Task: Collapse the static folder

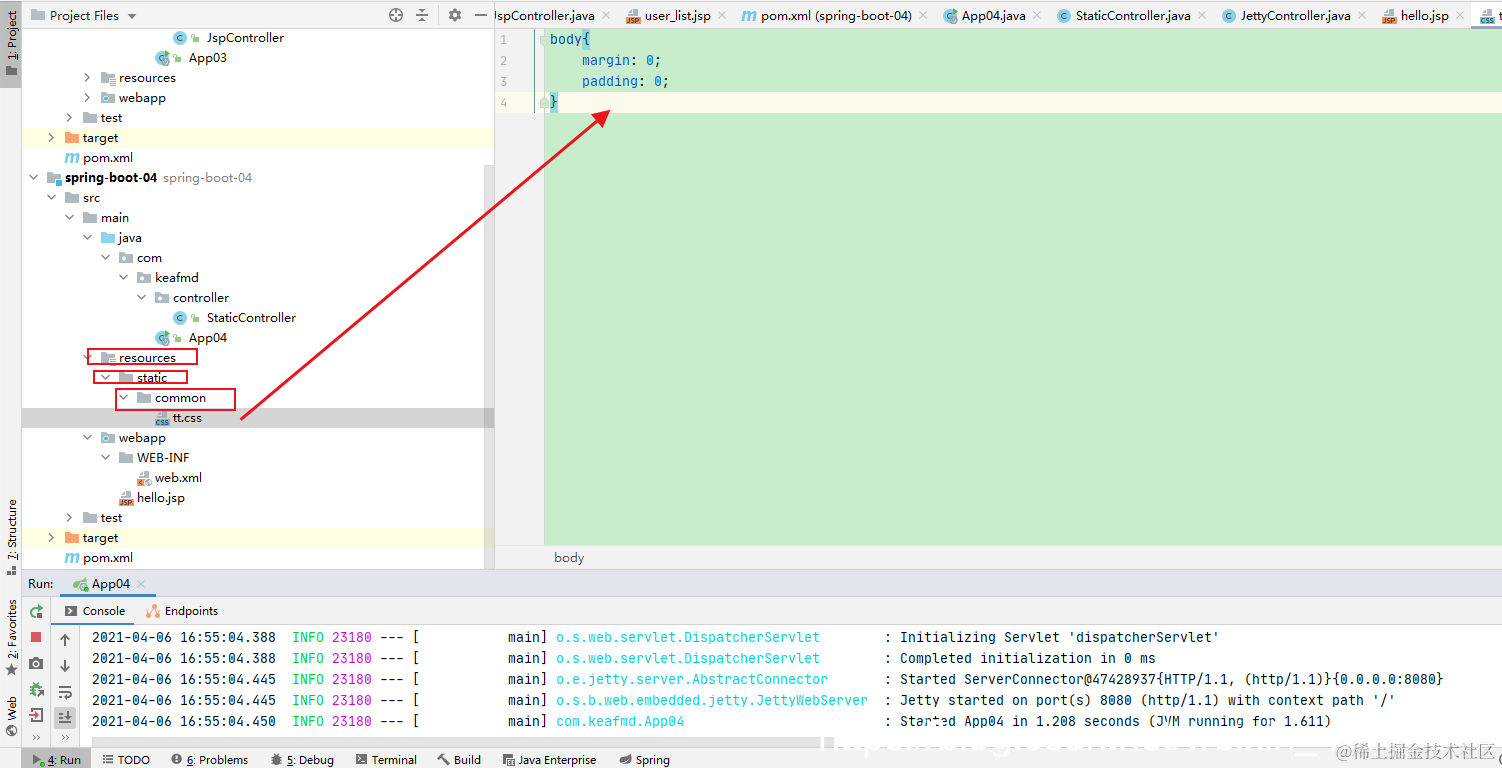Action: [106, 378]
